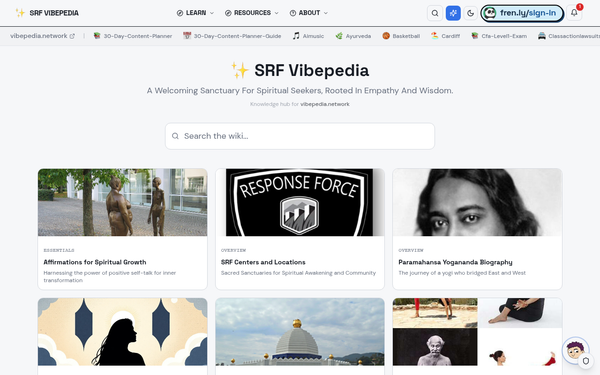Open the Cfa-Level1-Exam wiki link
This screenshot has width=600, height=375.
point(499,36)
